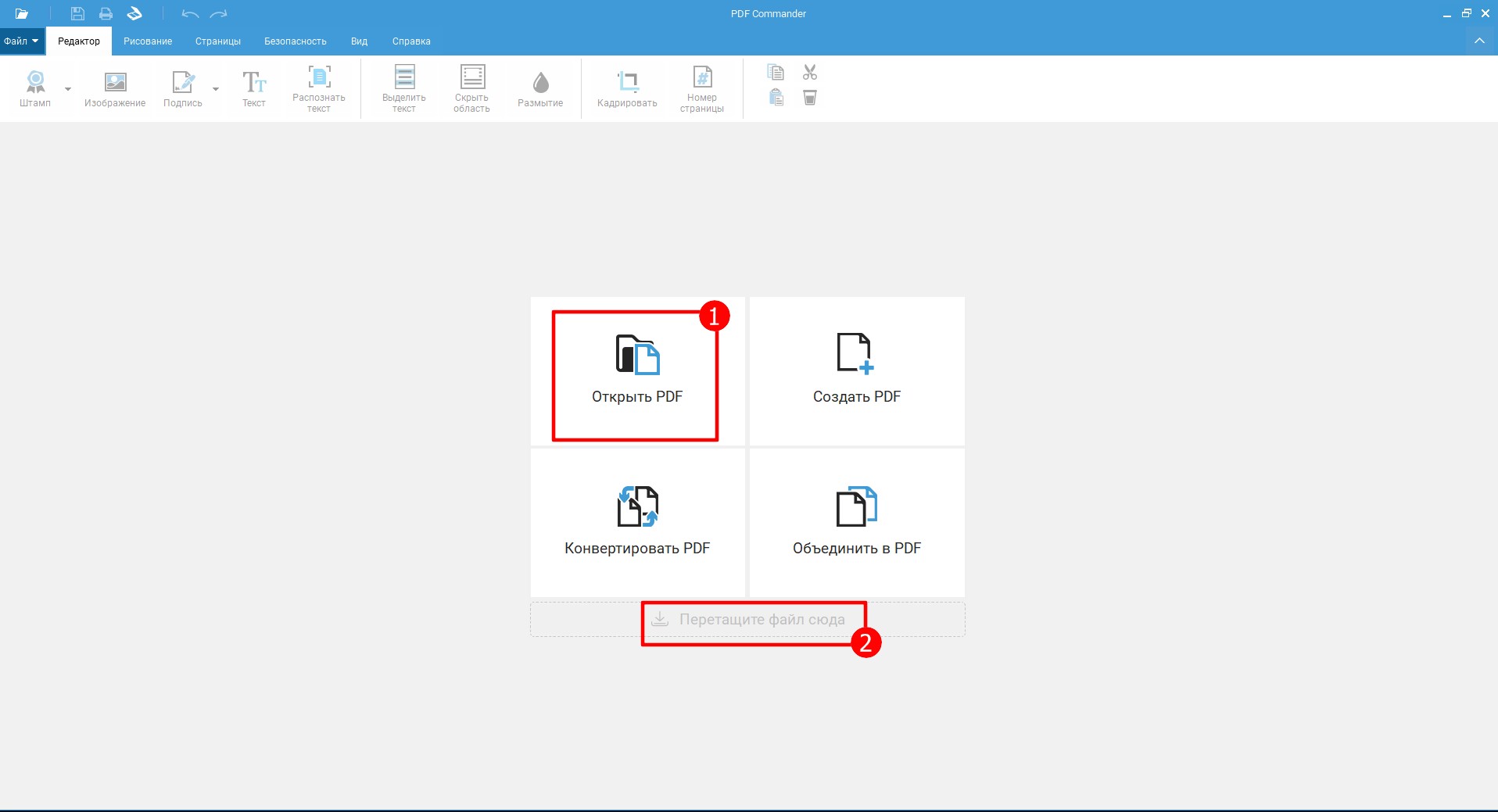Click the scissors cut icon
This screenshot has height=812, width=1498.
[x=810, y=73]
